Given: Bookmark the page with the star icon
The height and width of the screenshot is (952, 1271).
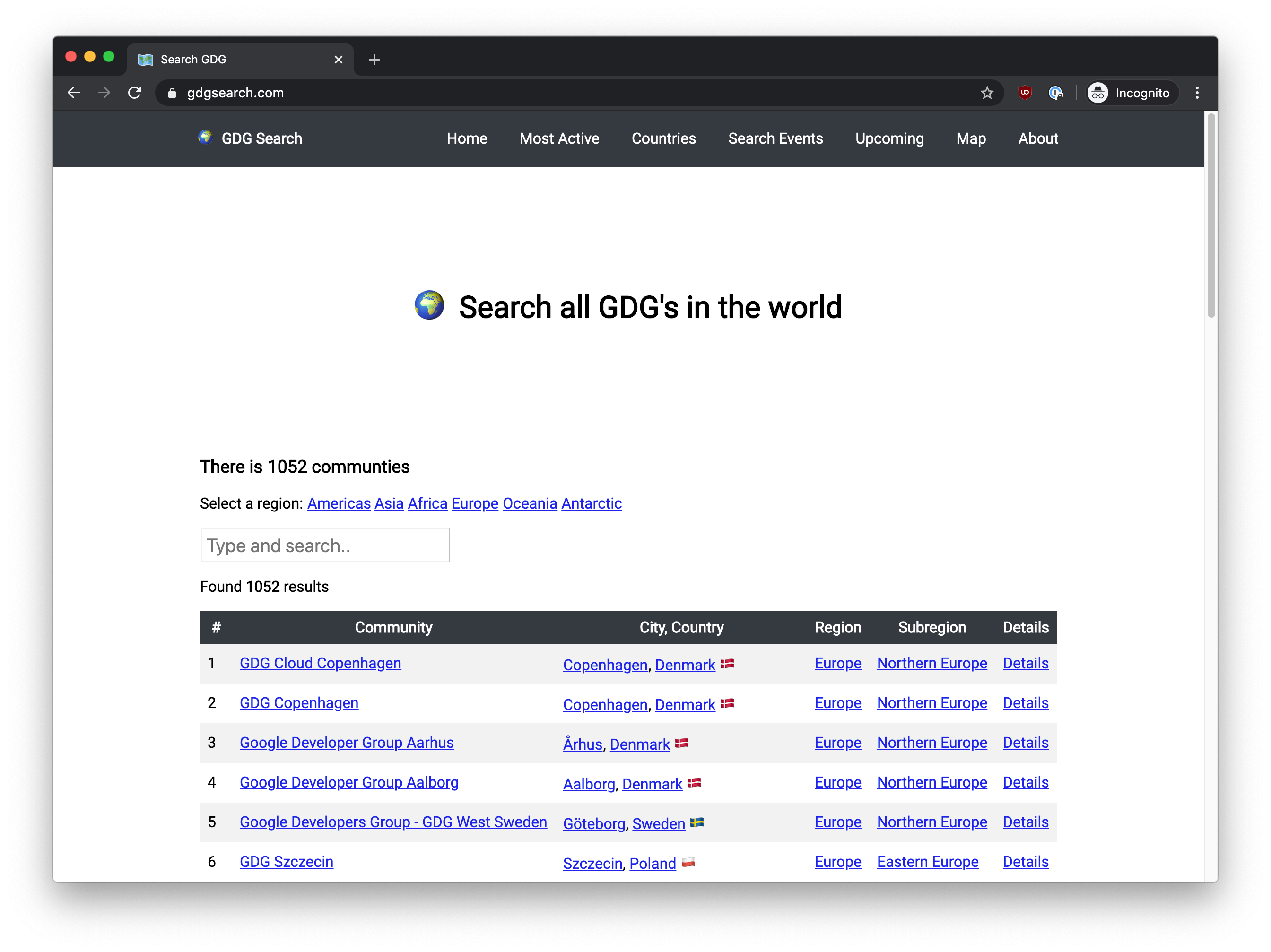Looking at the screenshot, I should coord(987,93).
